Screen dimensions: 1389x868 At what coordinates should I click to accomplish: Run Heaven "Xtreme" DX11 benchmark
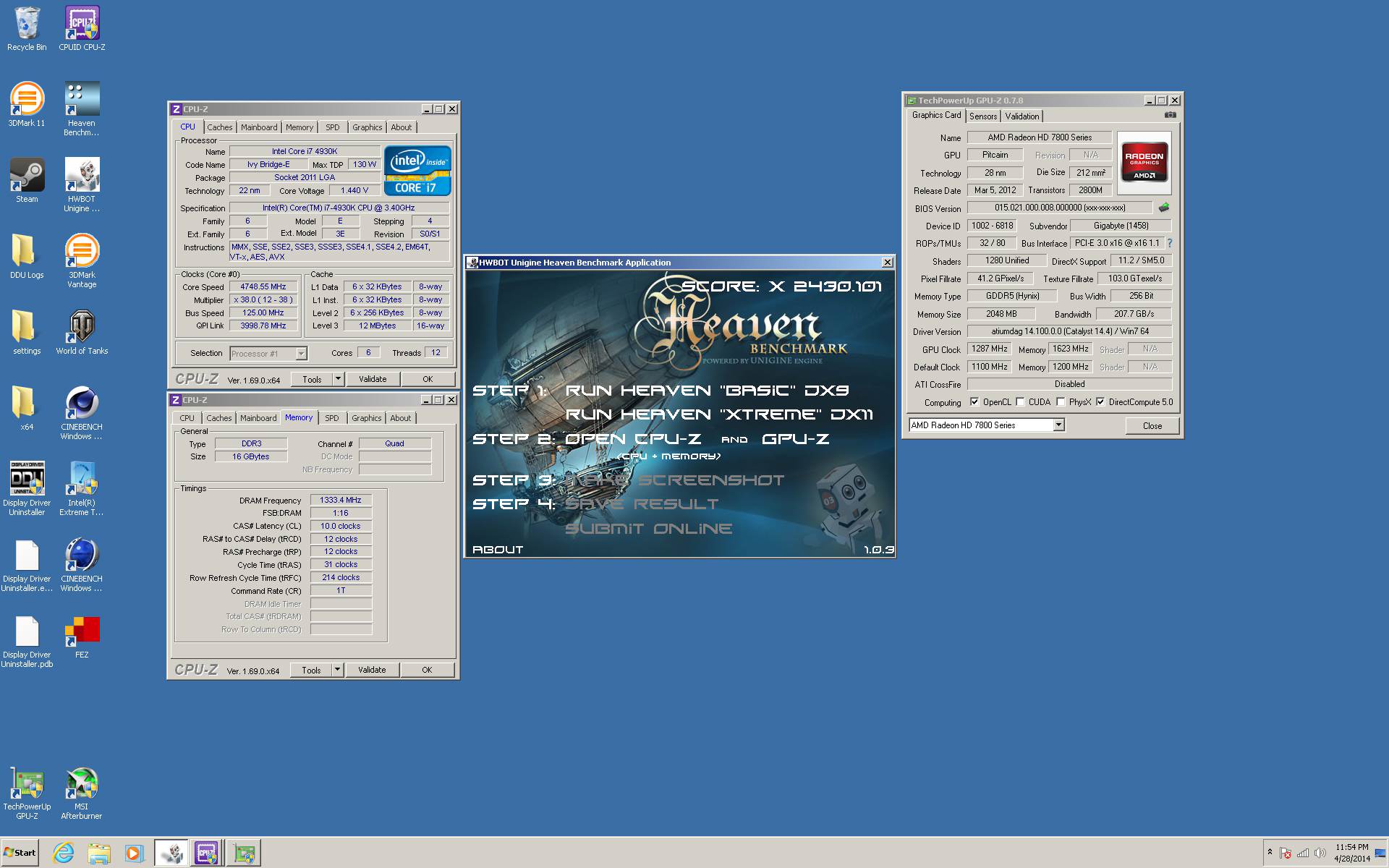[719, 414]
